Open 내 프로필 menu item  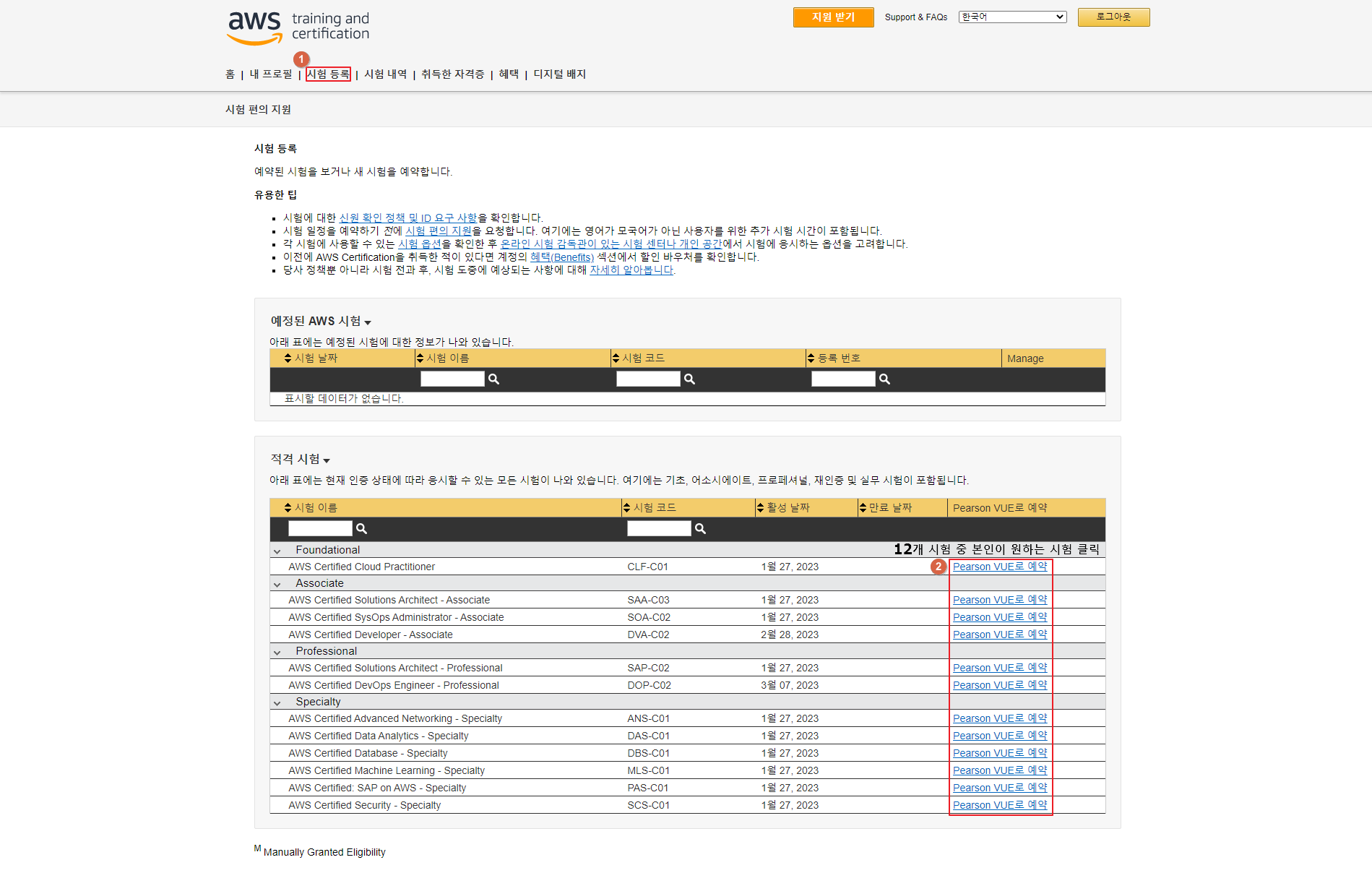271,74
